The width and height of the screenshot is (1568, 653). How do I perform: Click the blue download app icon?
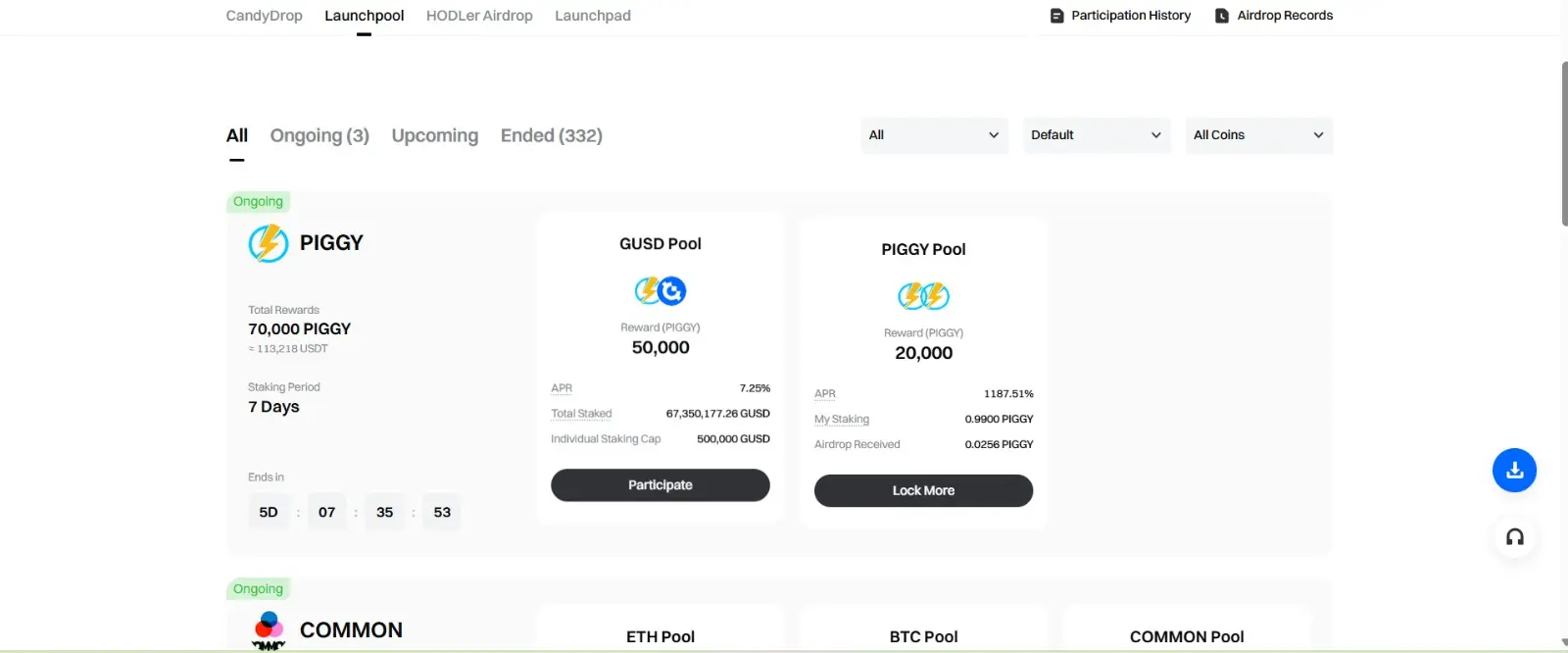(1514, 471)
